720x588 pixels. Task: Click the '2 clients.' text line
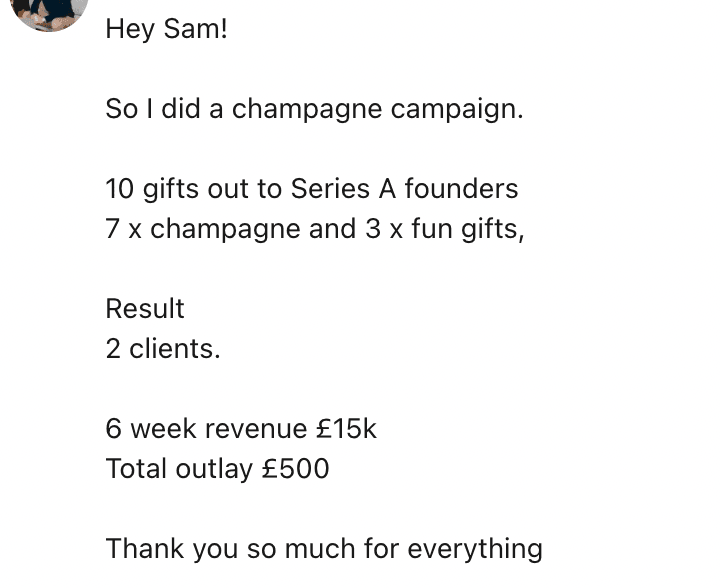163,348
